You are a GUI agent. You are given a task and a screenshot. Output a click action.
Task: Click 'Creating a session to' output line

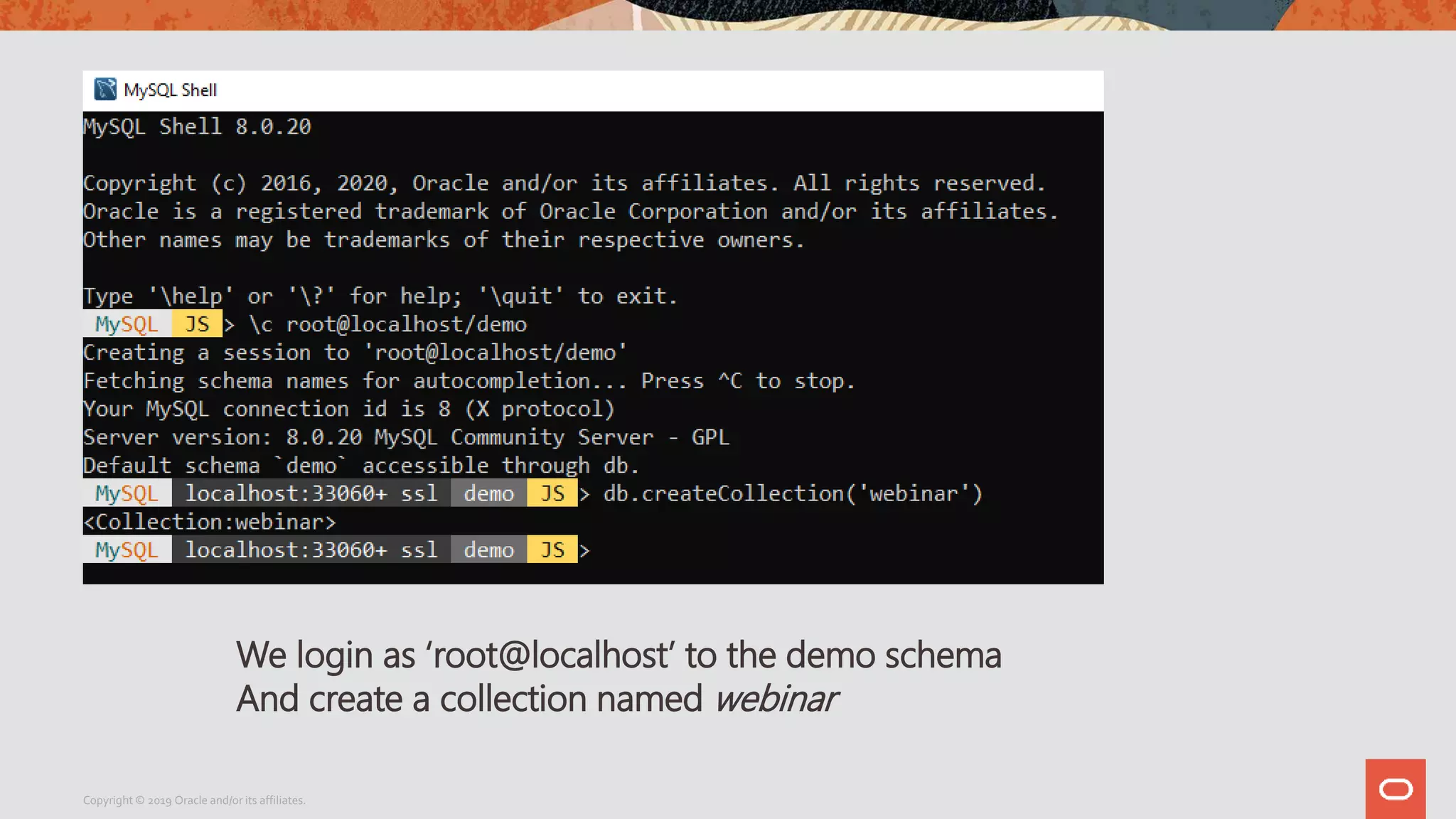[x=355, y=353]
